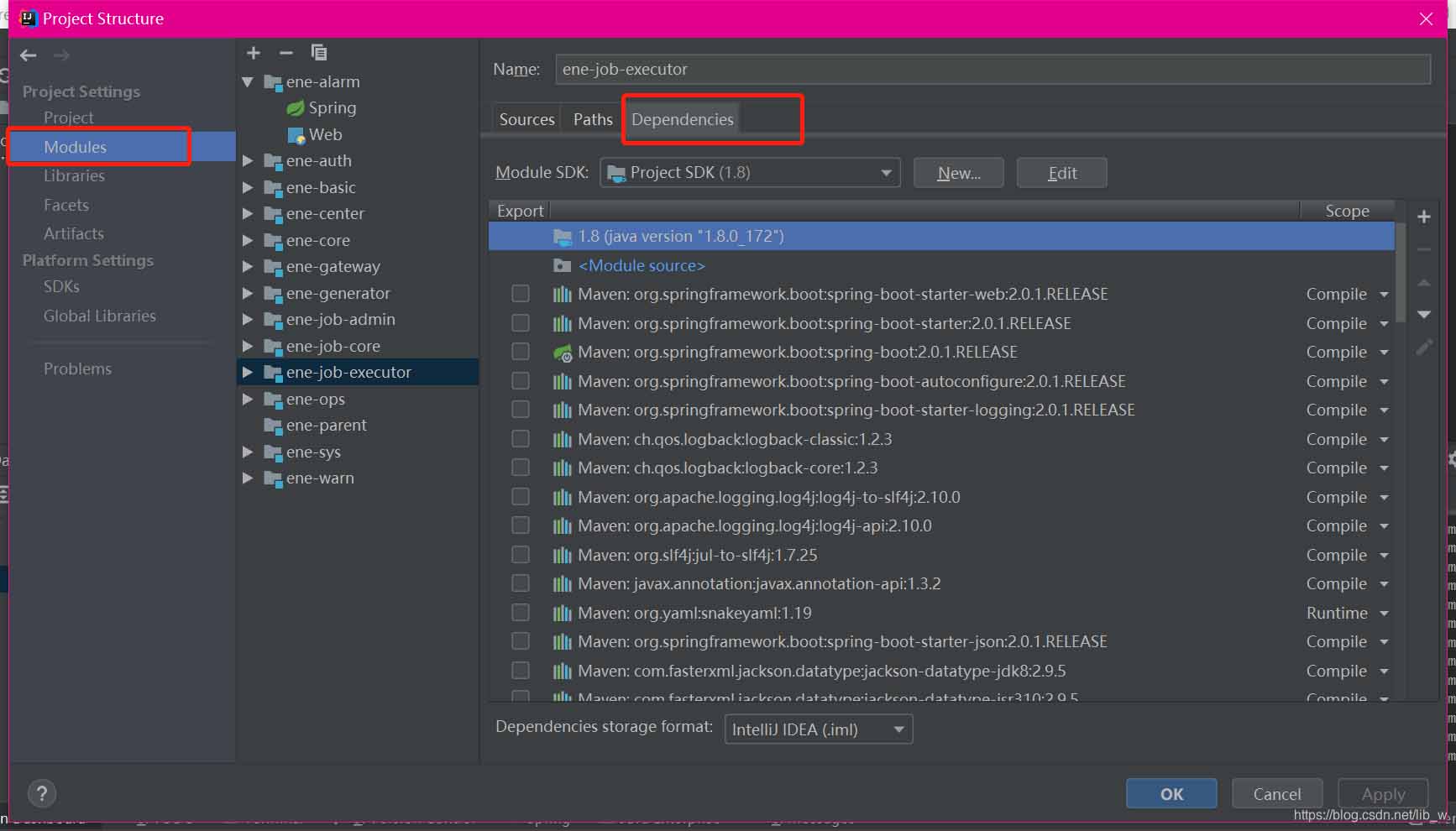The width and height of the screenshot is (1456, 831).
Task: Select the ene-warn module
Action: [x=320, y=478]
